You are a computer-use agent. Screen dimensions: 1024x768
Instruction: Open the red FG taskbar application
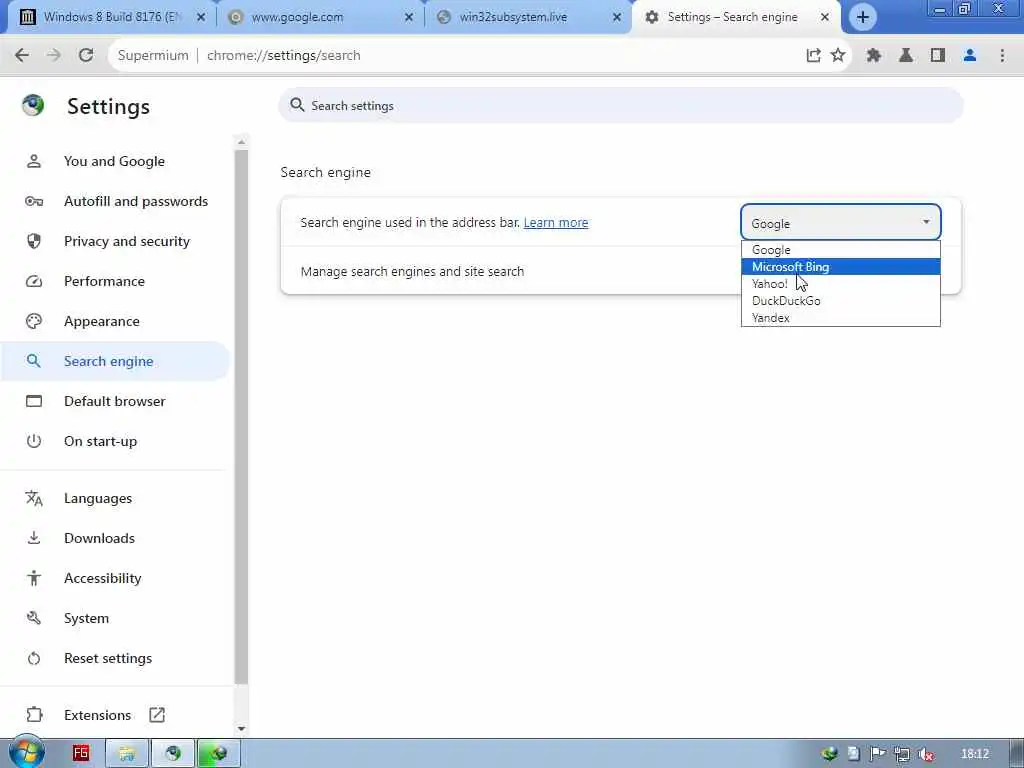coord(80,753)
